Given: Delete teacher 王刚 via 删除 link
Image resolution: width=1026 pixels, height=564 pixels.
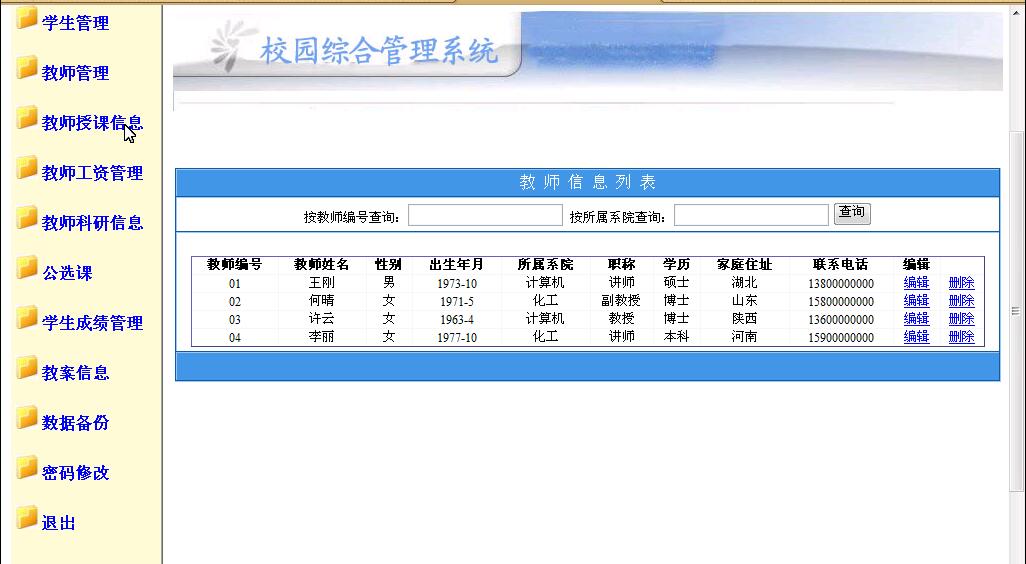Looking at the screenshot, I should tap(961, 283).
